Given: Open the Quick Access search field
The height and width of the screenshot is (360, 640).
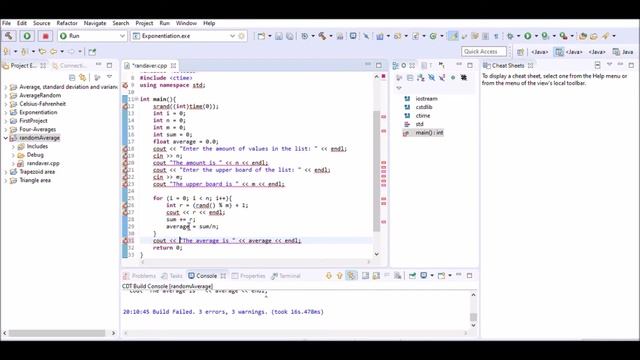Looking at the screenshot, I should click(484, 51).
